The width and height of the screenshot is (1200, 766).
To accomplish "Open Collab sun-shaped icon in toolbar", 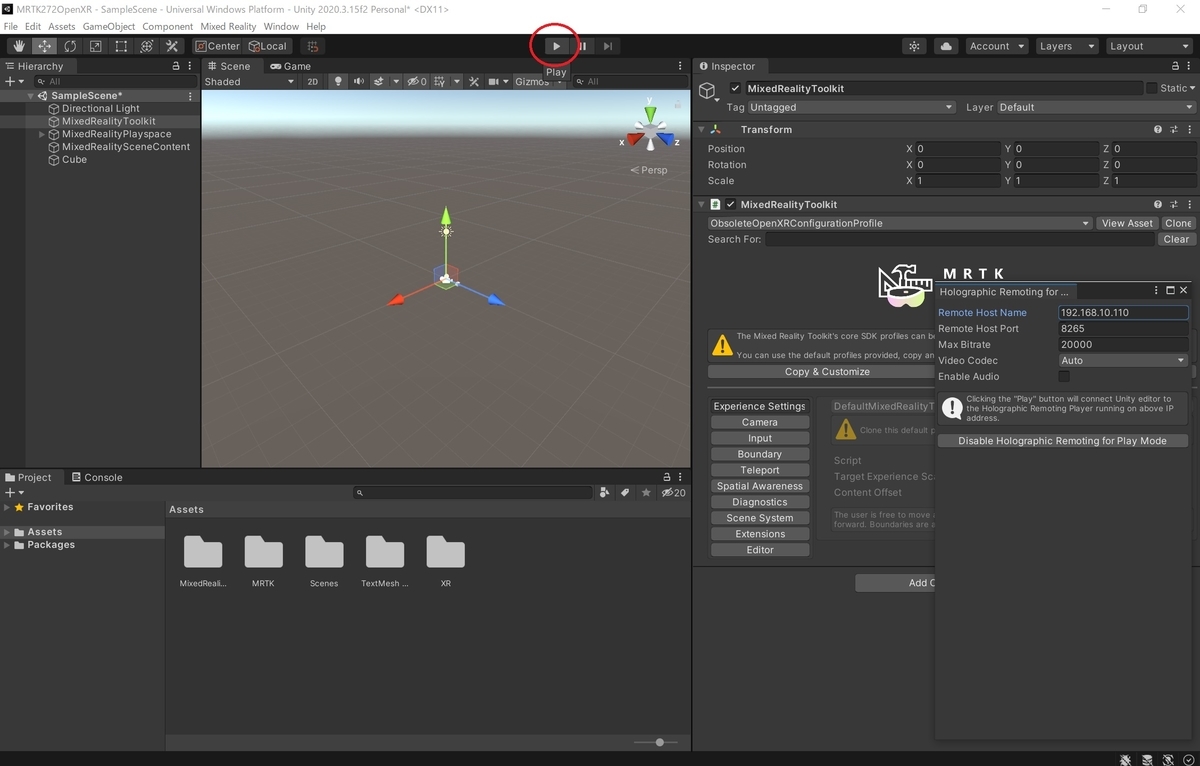I will [914, 46].
